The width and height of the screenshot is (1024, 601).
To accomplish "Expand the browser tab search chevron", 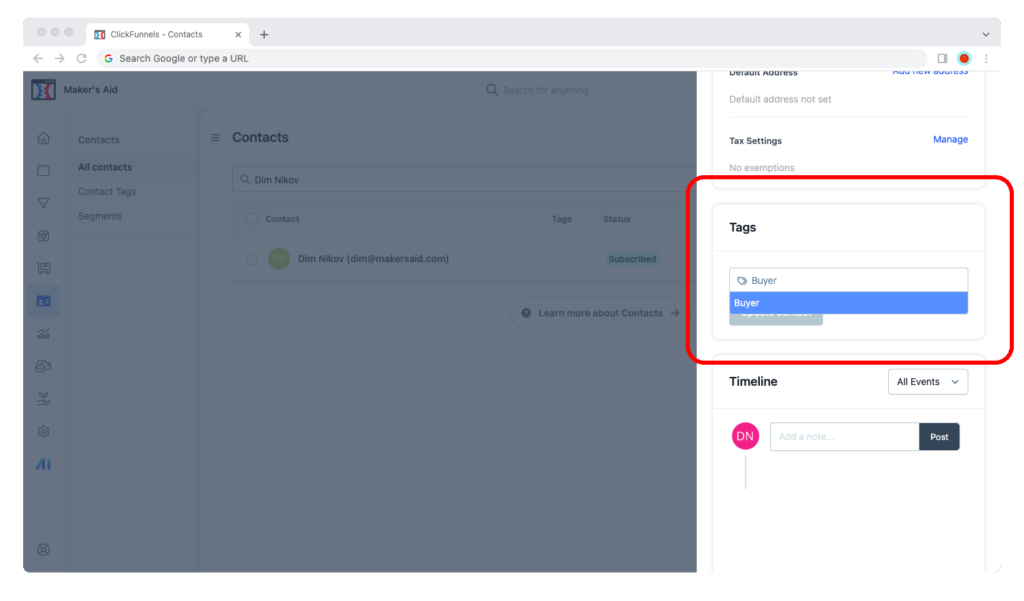I will pos(986,35).
